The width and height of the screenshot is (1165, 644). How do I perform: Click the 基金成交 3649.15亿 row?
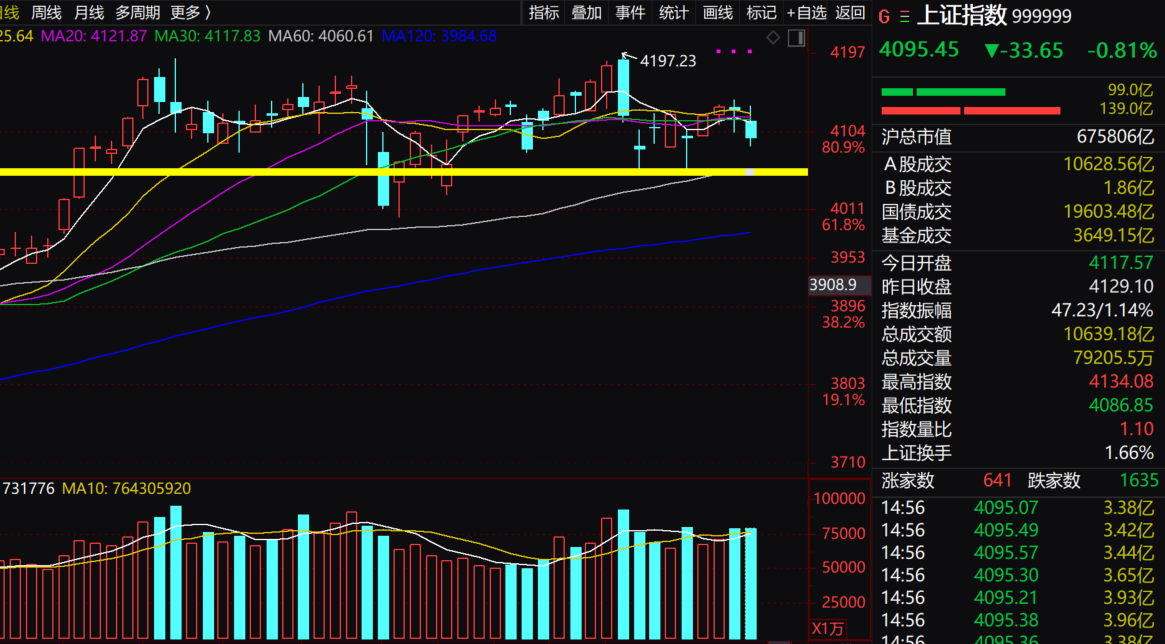(x=1018, y=235)
